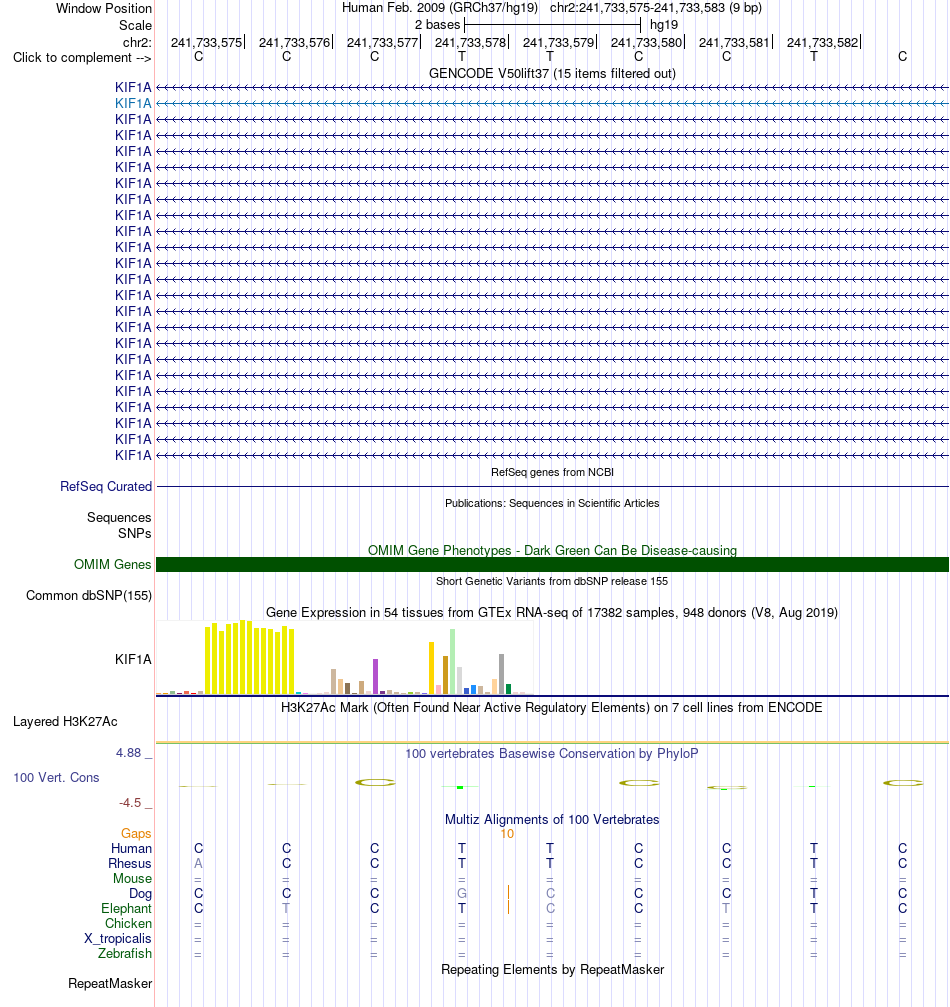The width and height of the screenshot is (950, 1007).
Task: Open the GTEx Gene Expression track title
Action: (x=552, y=612)
